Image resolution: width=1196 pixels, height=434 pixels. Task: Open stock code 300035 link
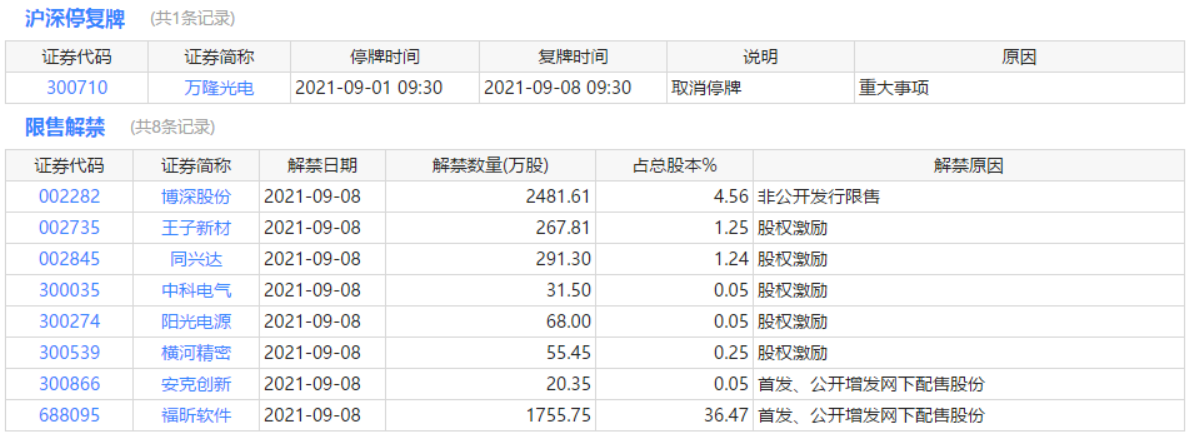[69, 291]
